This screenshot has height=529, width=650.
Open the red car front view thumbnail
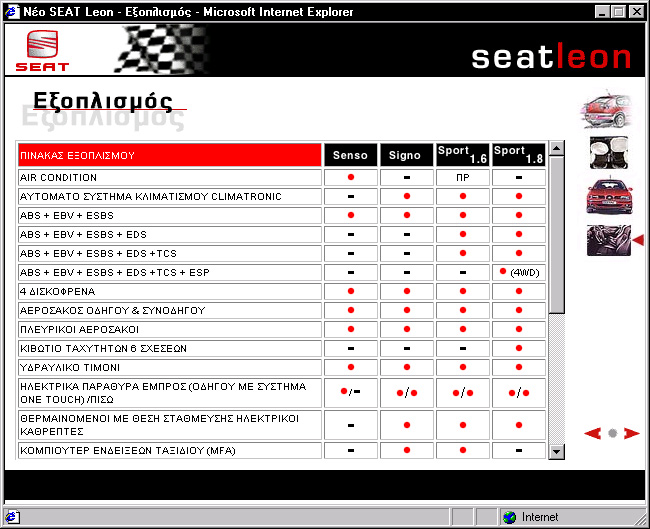click(609, 197)
